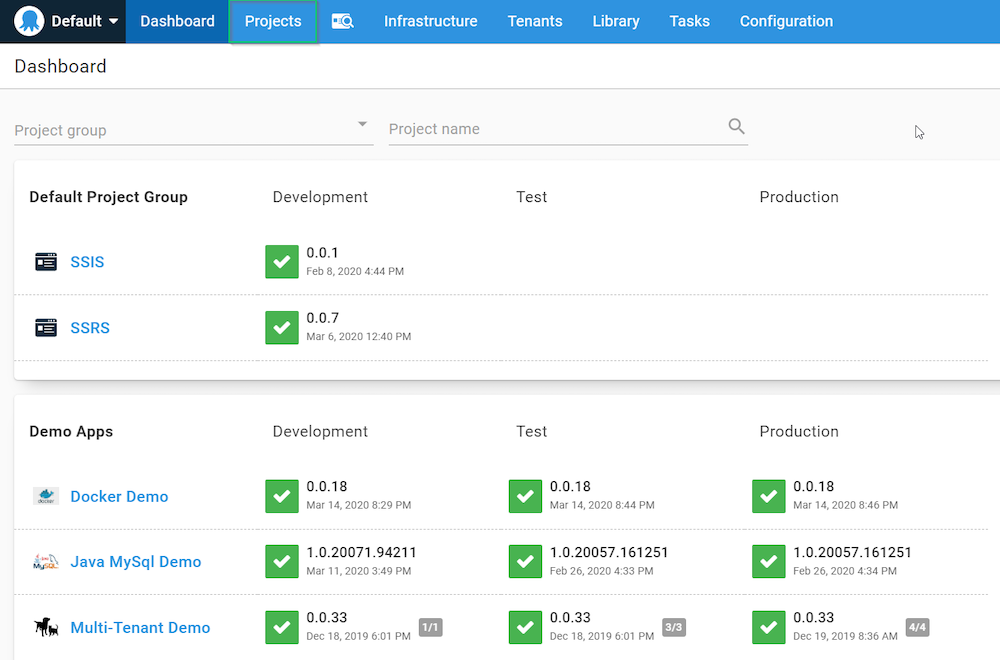
Task: Click the Docker Demo whale logo
Action: (46, 495)
